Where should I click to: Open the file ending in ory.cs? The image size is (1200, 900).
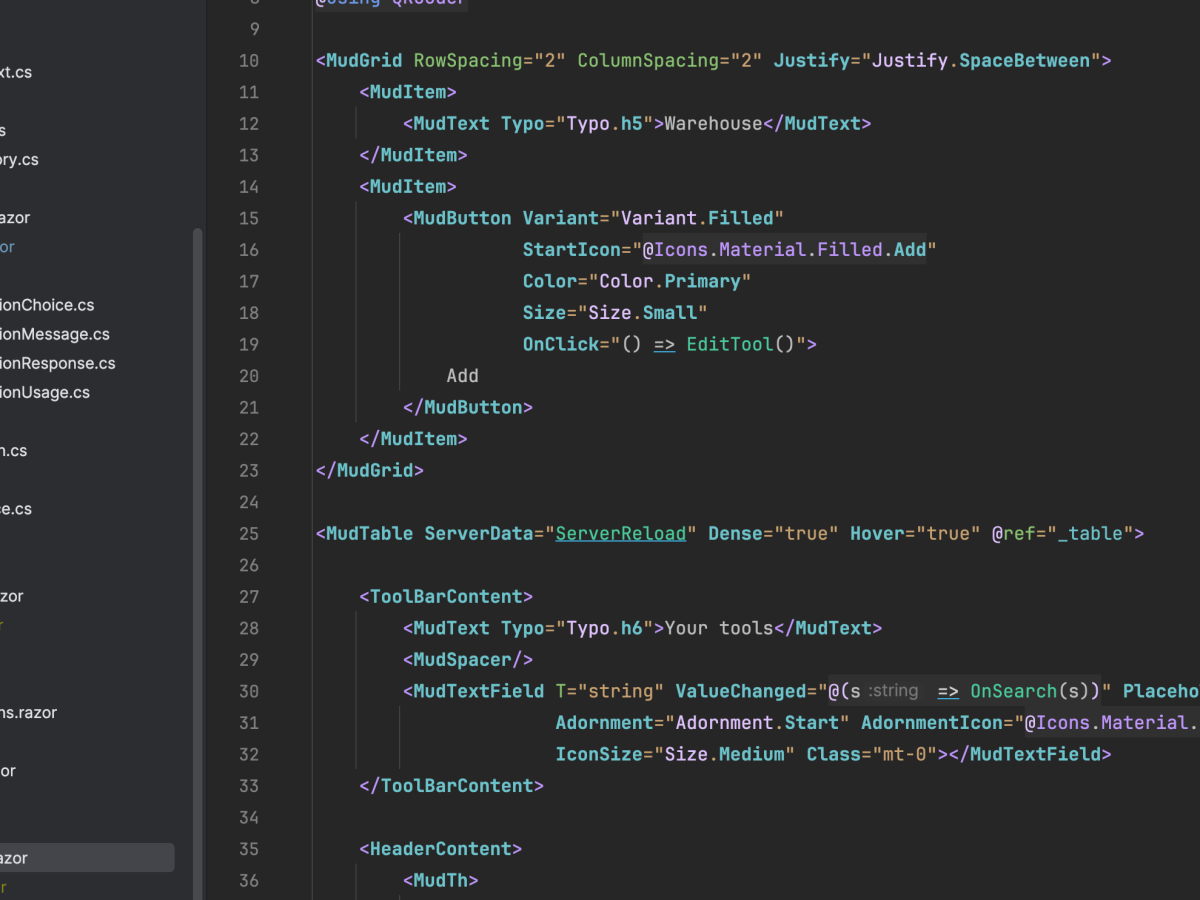[x=19, y=159]
